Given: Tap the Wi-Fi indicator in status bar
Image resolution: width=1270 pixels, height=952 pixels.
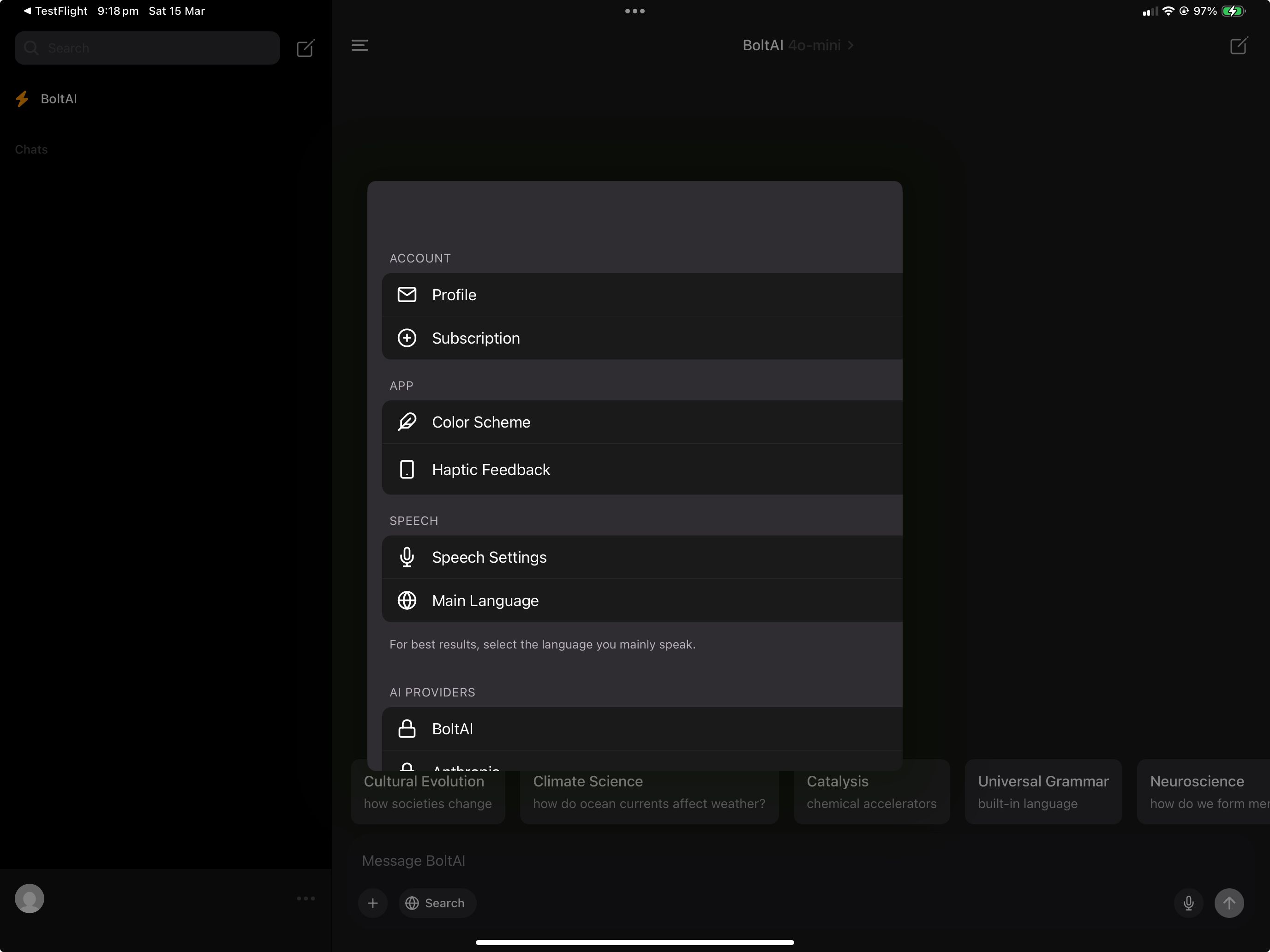Looking at the screenshot, I should (x=1168, y=11).
